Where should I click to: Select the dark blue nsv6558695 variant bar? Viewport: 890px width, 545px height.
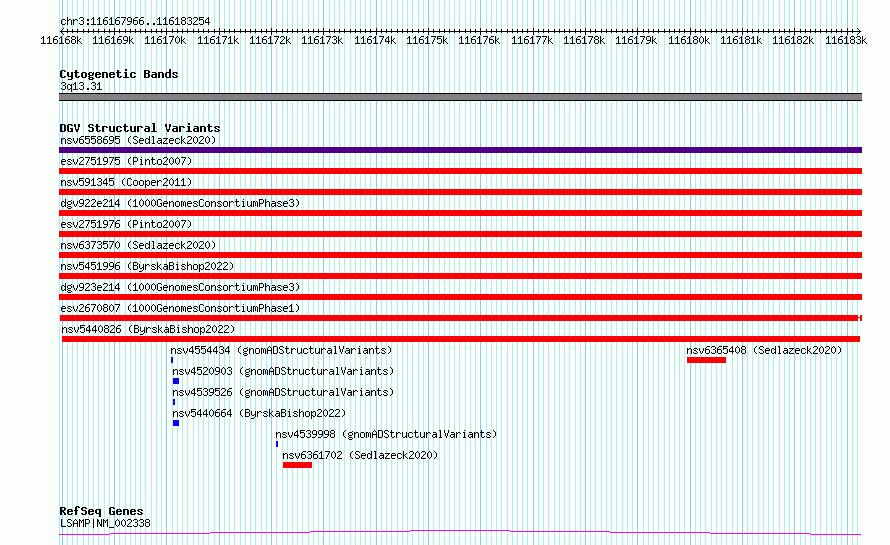[460, 150]
